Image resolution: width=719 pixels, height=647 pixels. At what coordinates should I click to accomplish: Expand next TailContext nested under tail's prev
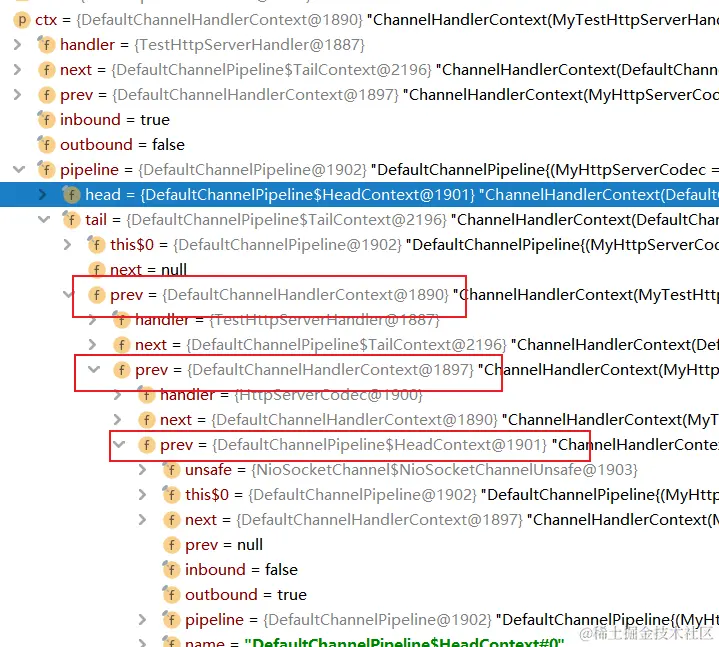(93, 345)
